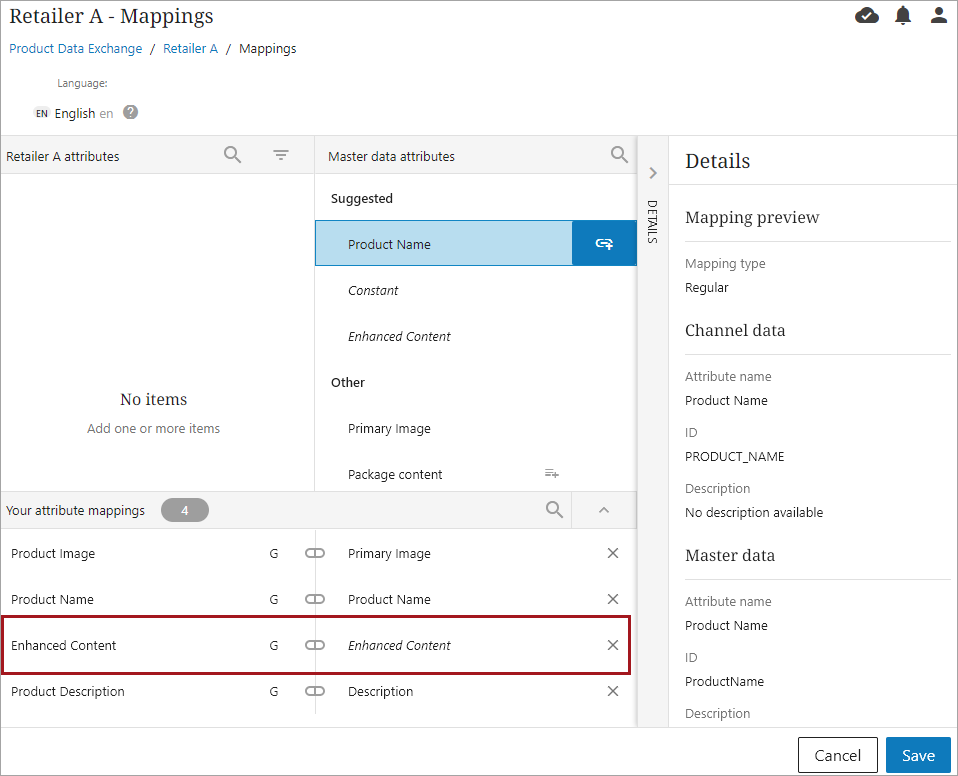This screenshot has height=776, width=958.
Task: Click the cloud sync status icon
Action: click(x=867, y=15)
